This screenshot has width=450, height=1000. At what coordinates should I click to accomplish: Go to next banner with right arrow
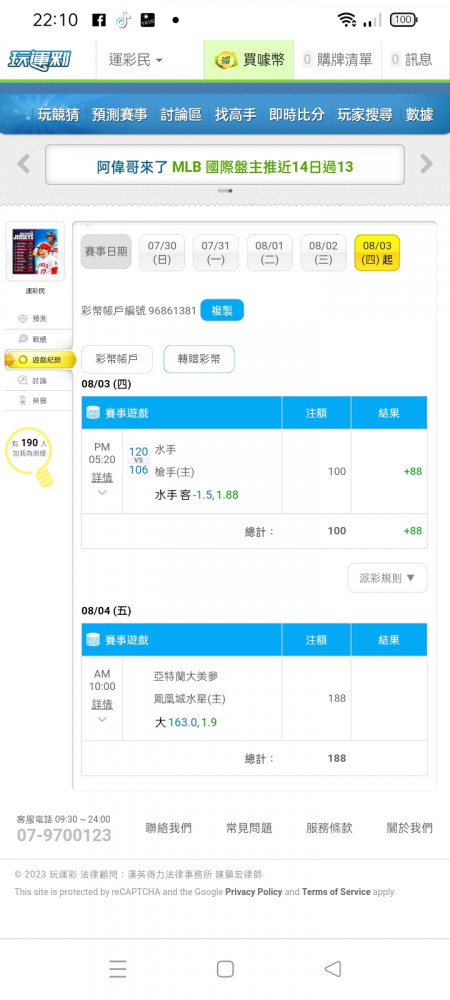(x=426, y=164)
